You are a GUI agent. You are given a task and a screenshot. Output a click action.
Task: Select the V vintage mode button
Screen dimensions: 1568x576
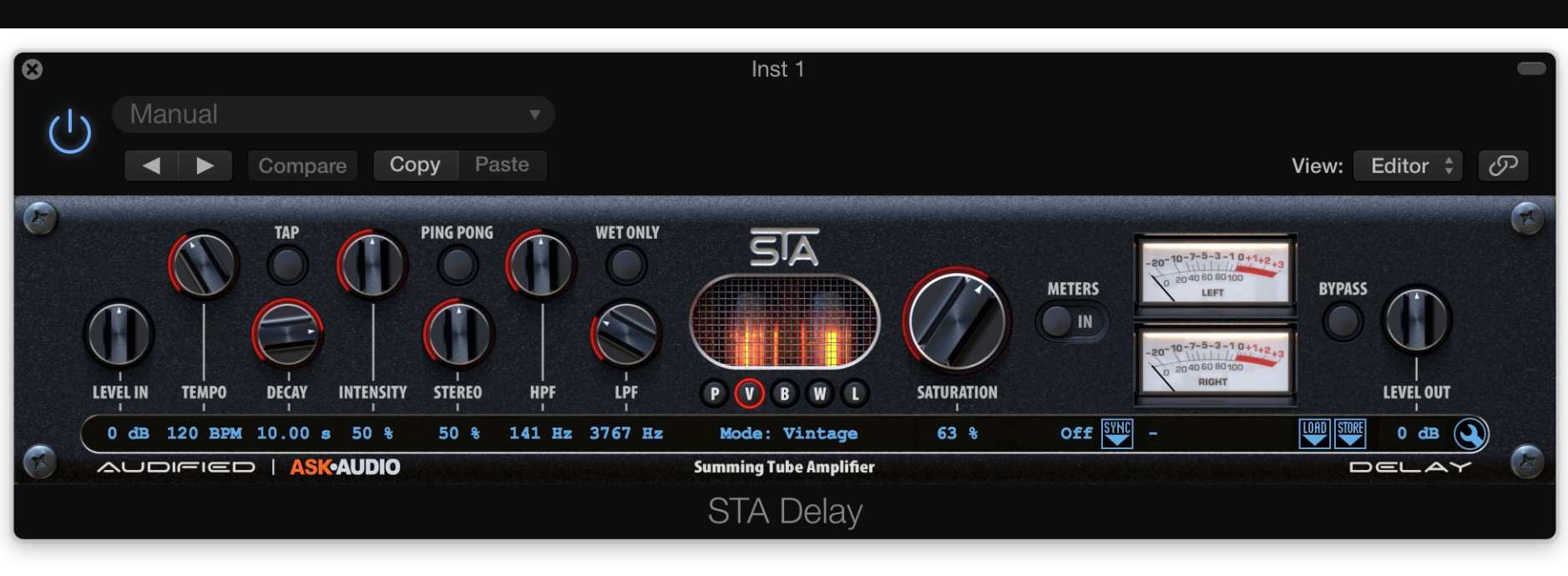[749, 394]
